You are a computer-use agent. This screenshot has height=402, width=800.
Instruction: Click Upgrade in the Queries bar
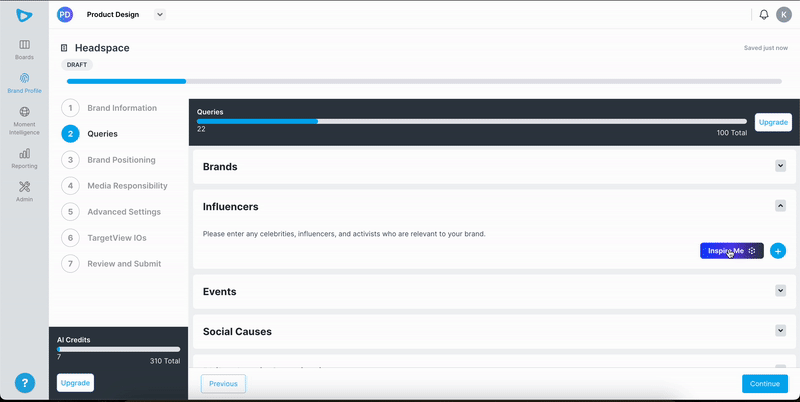(x=773, y=122)
